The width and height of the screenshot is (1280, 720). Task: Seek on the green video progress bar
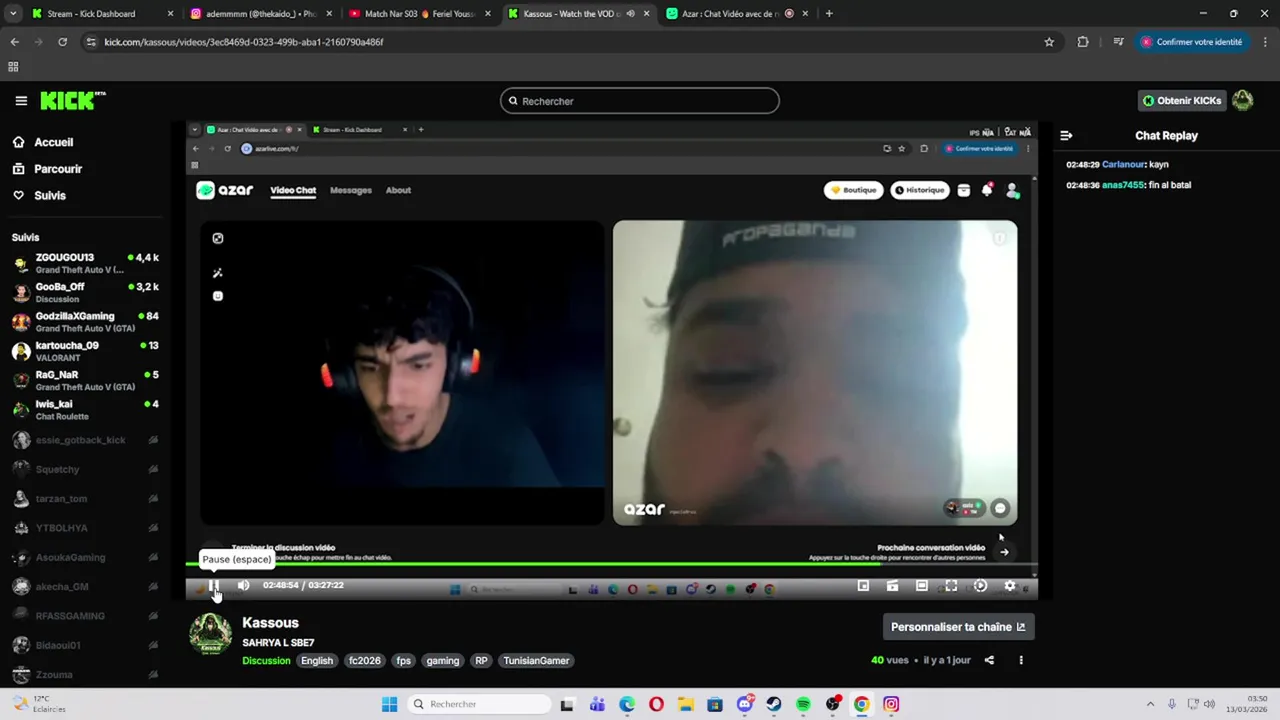(611, 564)
